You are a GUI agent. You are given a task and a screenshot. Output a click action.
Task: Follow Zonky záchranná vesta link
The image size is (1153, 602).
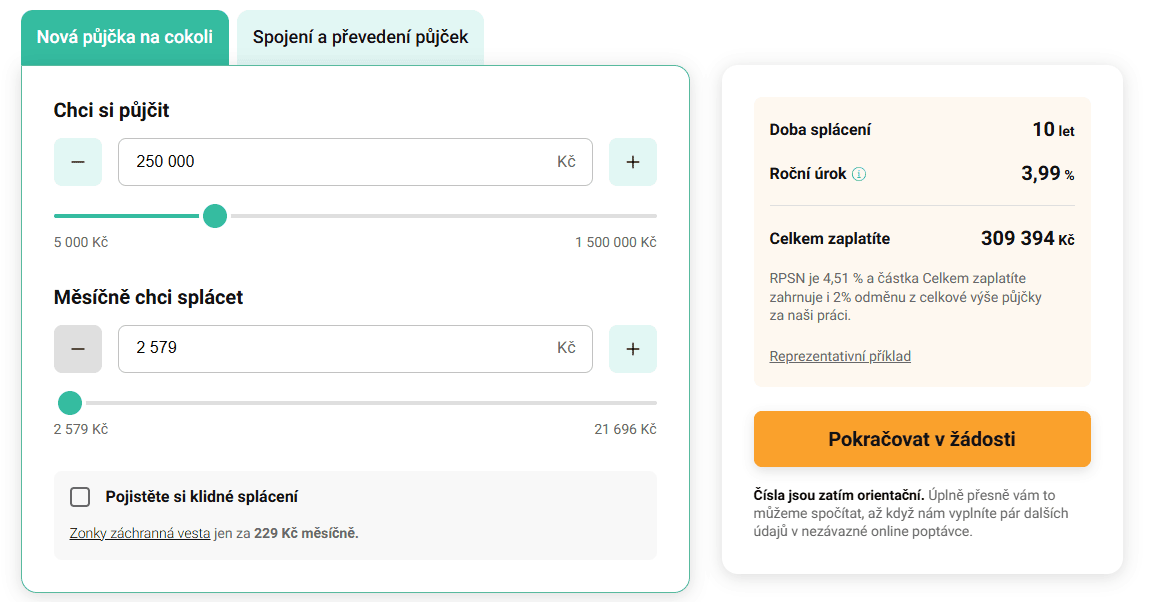[x=140, y=533]
